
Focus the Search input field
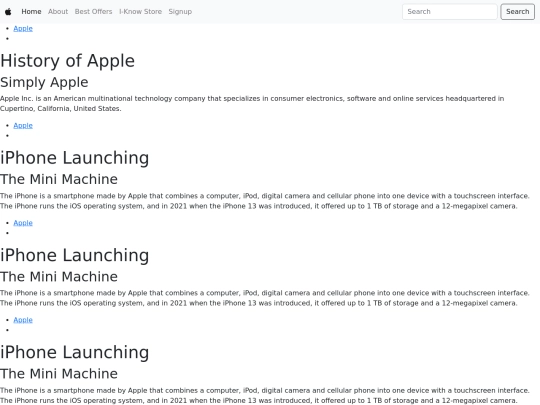click(x=450, y=12)
